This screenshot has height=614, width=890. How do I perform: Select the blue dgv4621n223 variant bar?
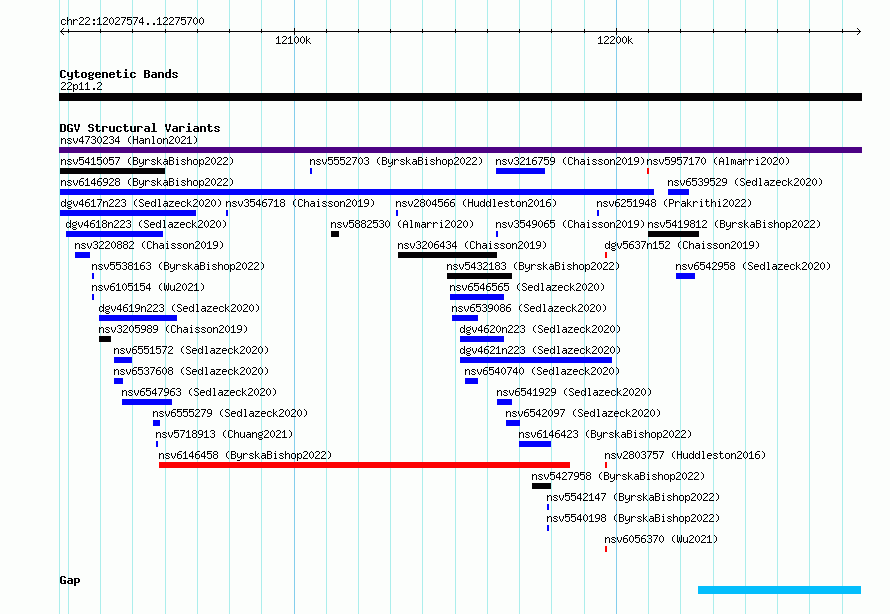point(536,360)
